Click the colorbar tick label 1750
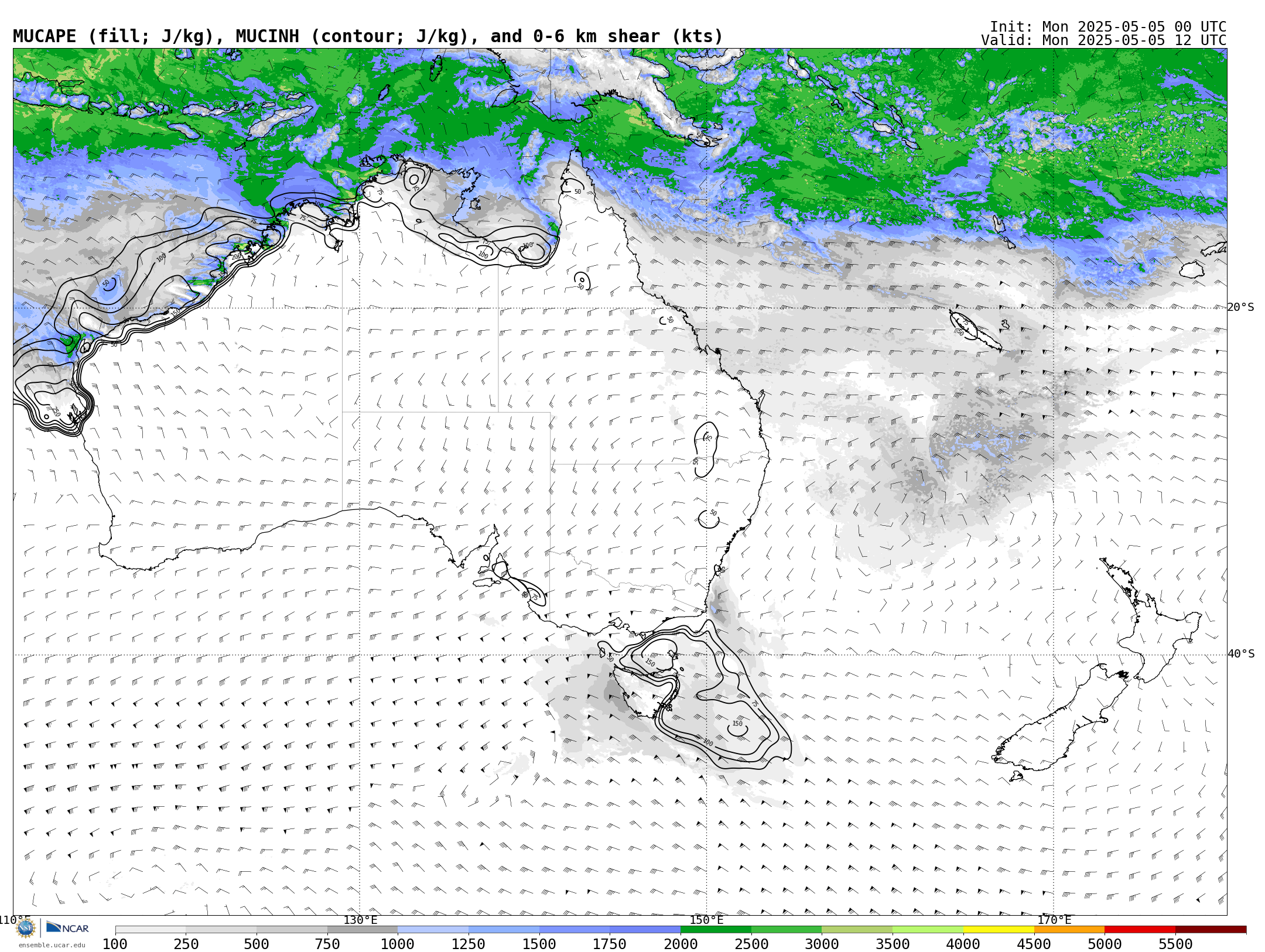The width and height of the screenshot is (1265, 952). click(x=610, y=944)
